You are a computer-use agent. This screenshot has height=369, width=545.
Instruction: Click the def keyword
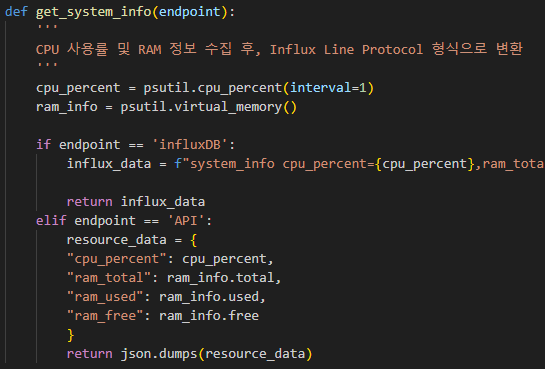(16, 11)
